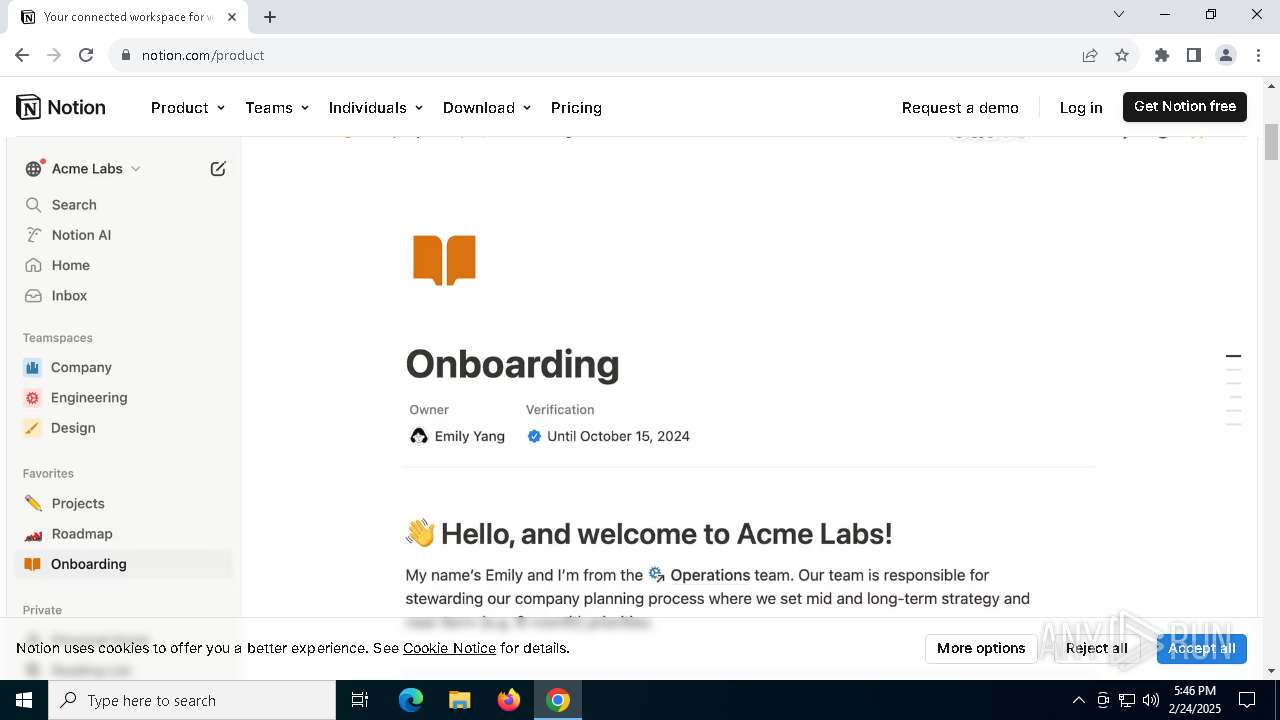Click the Get Notion free button
Screen dimensions: 1280x720
coord(1185,107)
